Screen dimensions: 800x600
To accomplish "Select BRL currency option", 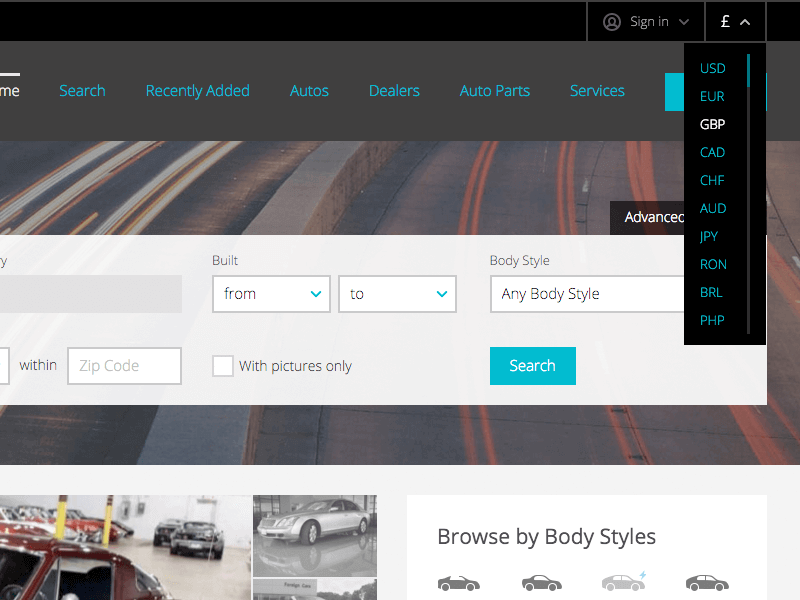I will 711,293.
